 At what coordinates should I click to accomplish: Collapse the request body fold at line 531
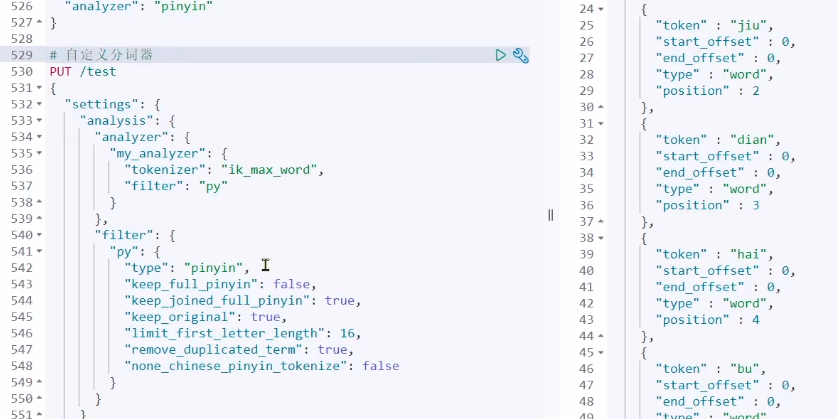(40, 88)
